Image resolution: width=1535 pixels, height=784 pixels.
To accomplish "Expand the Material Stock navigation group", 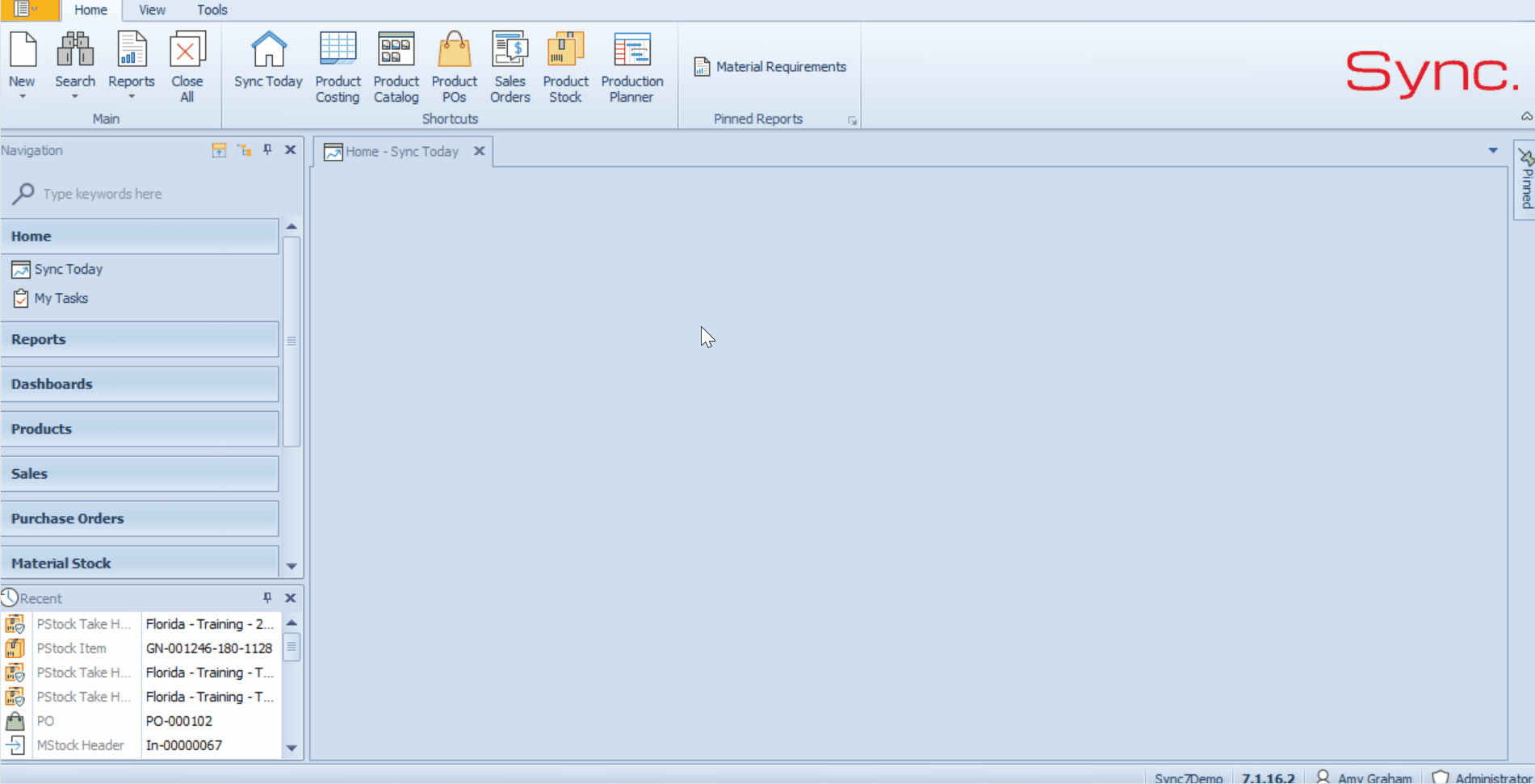I will [140, 563].
